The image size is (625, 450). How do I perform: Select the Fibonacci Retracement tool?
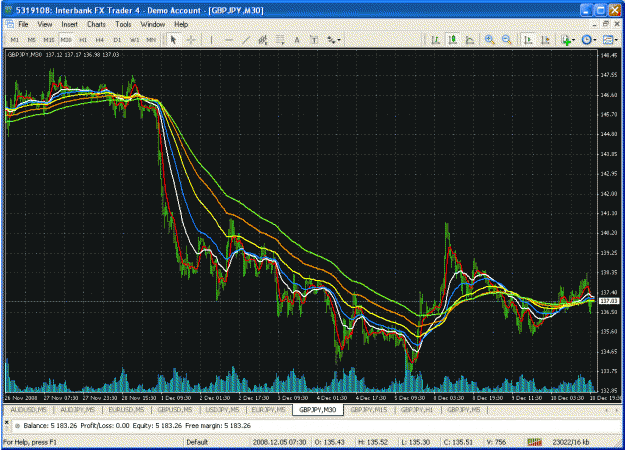280,39
